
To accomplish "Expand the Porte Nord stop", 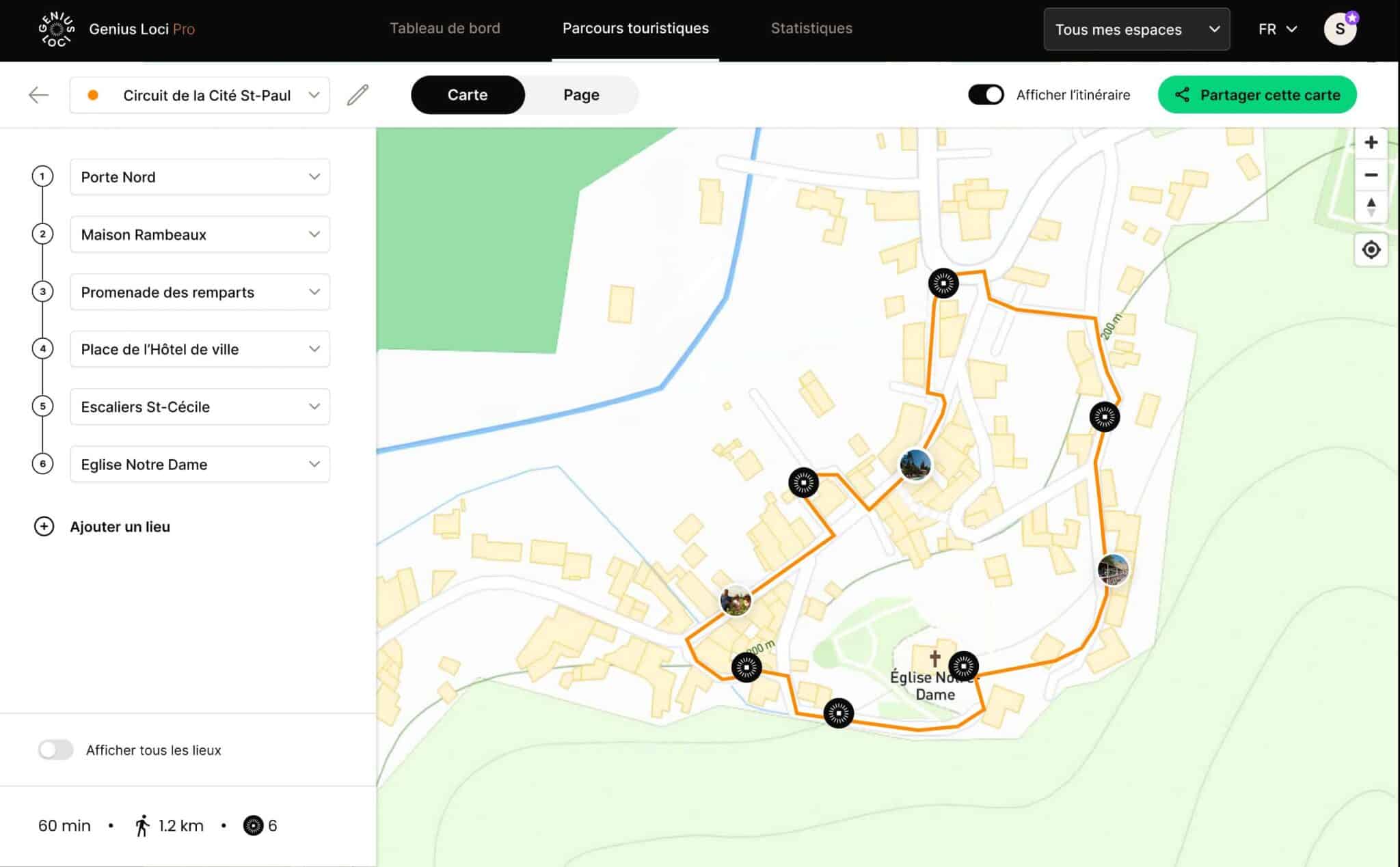I will pos(314,177).
